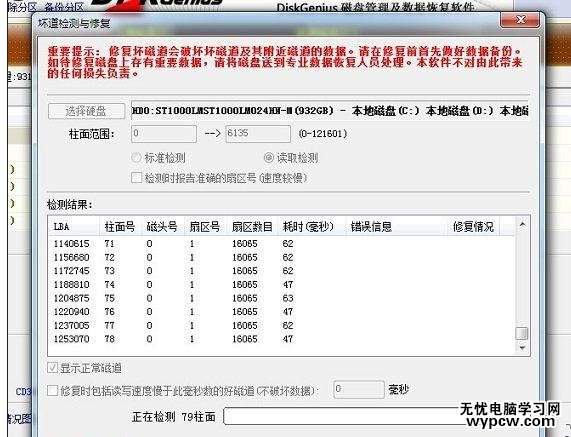This screenshot has width=571, height=437.
Task: Click the 扇区号 column header
Action: 205,227
